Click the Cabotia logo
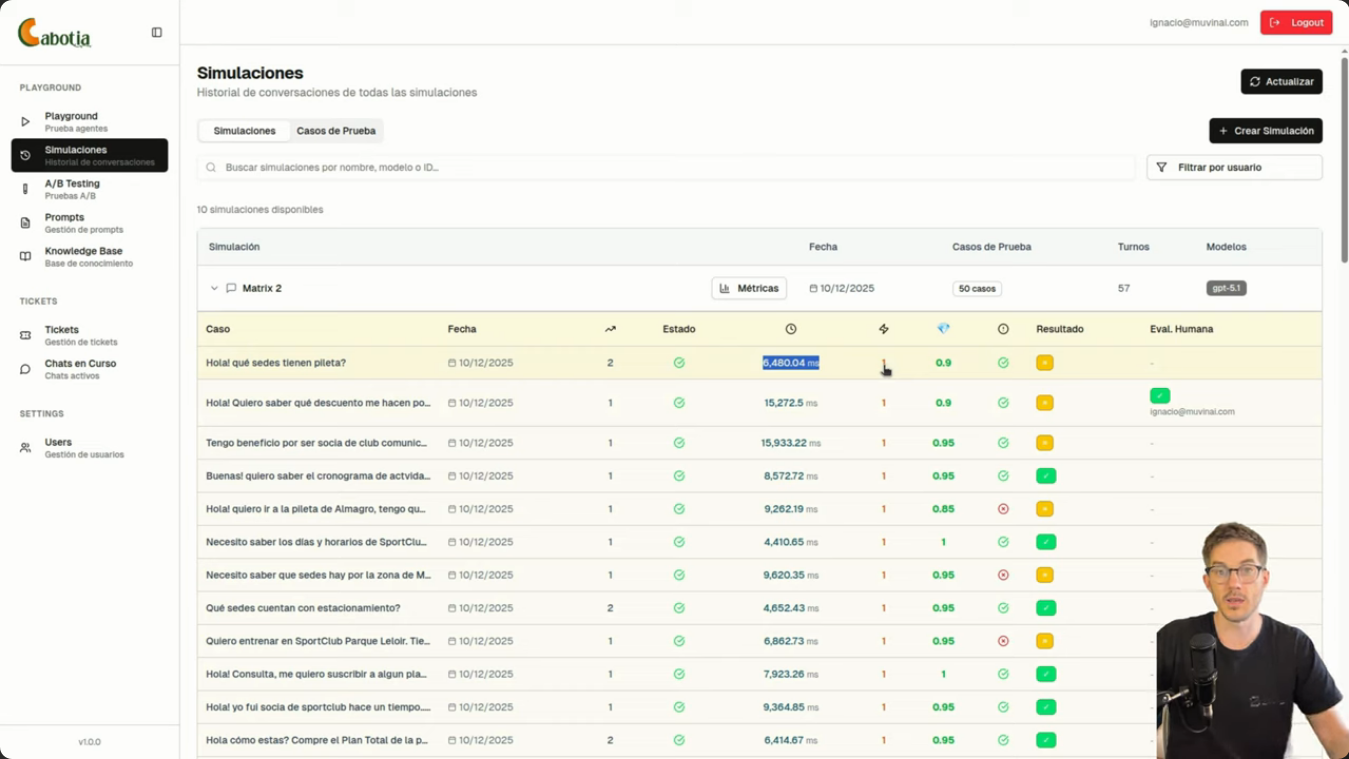The image size is (1349, 759). 55,34
